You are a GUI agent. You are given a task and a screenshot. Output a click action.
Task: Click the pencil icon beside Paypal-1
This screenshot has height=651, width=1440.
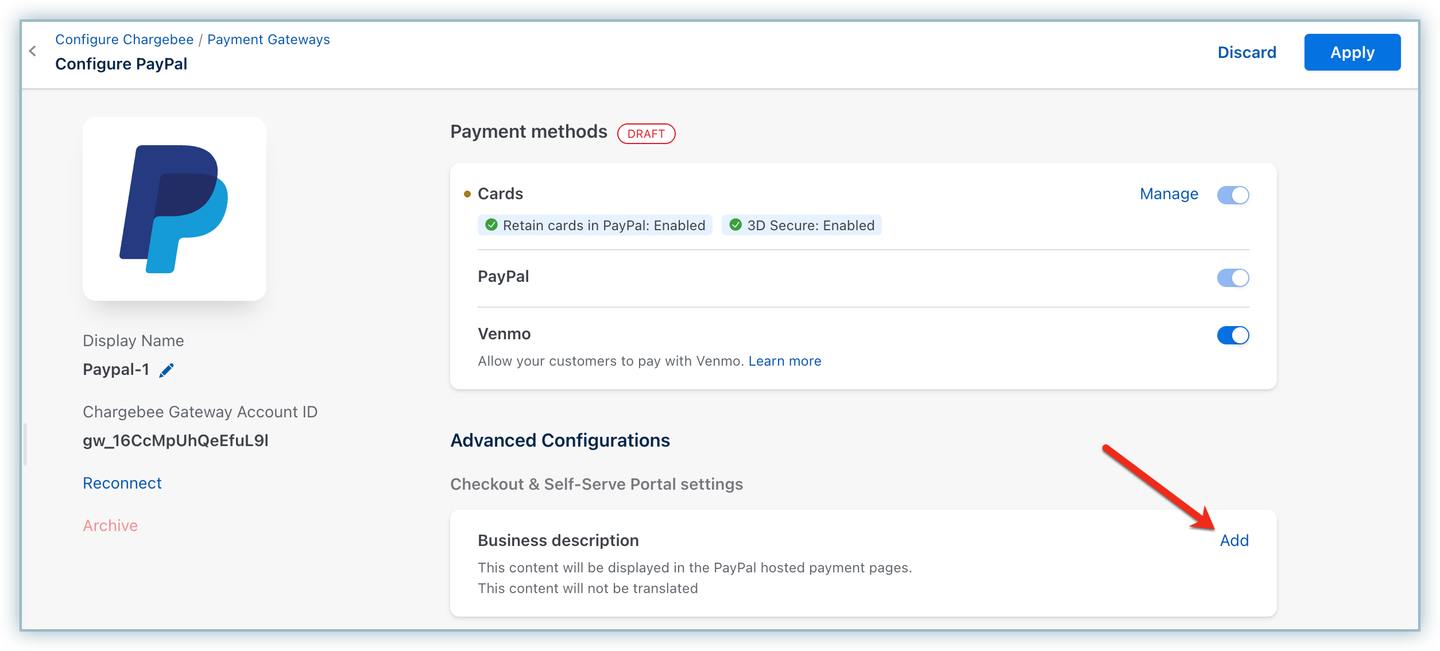click(x=167, y=370)
